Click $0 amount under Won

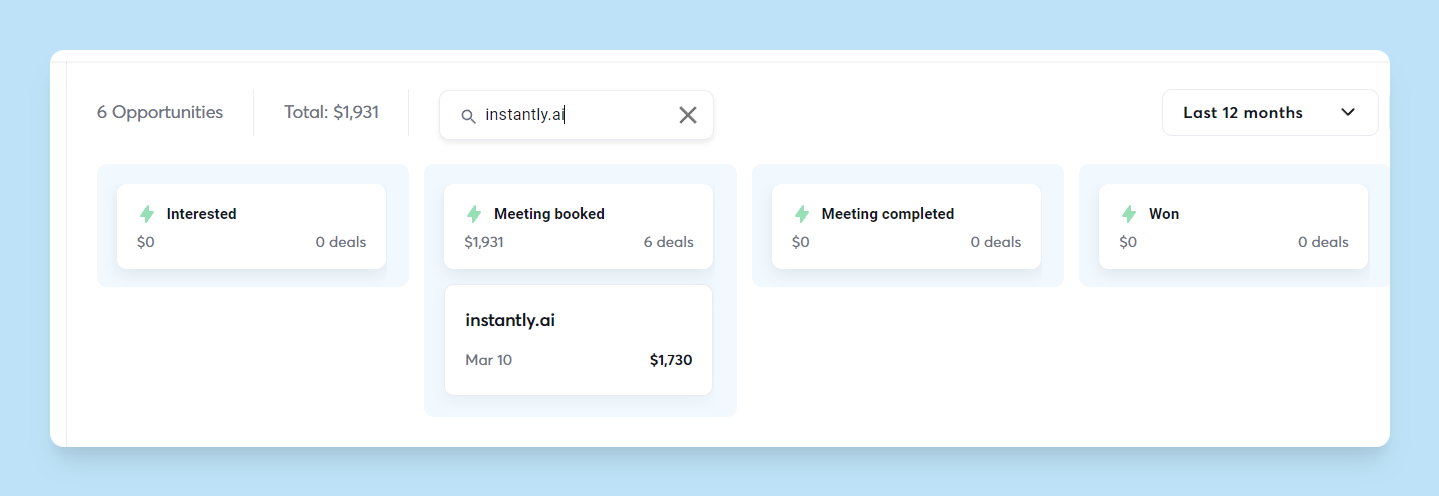1128,242
